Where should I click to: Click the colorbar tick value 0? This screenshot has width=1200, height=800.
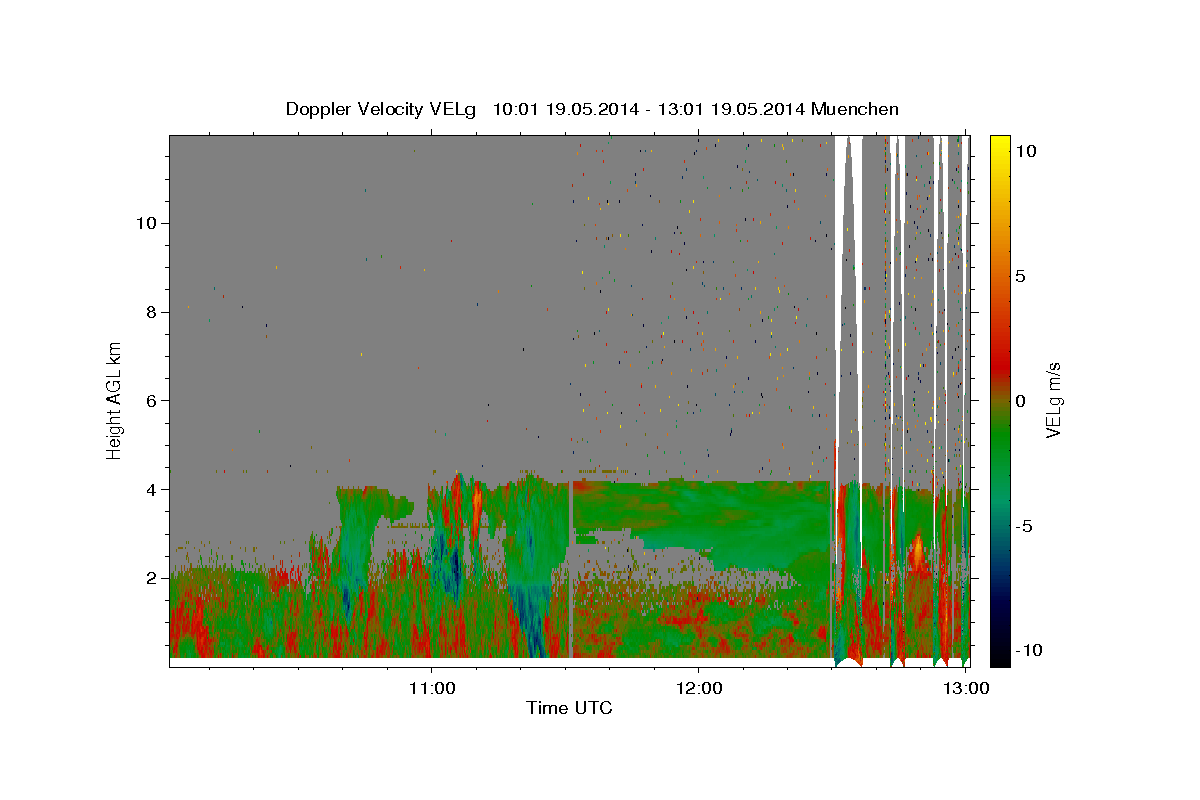coord(1020,401)
